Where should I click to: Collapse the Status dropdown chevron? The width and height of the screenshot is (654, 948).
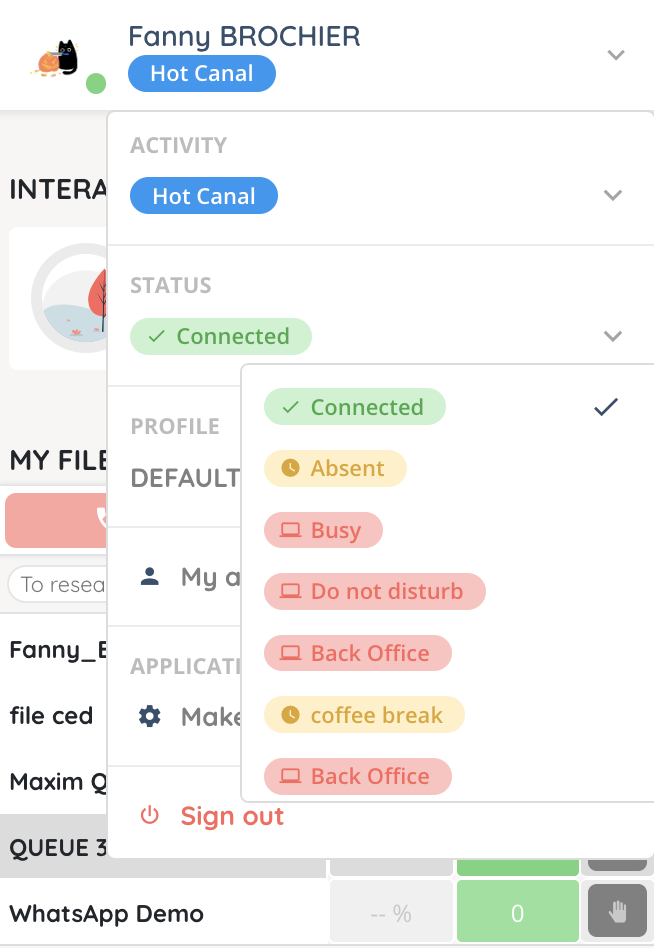coord(614,336)
